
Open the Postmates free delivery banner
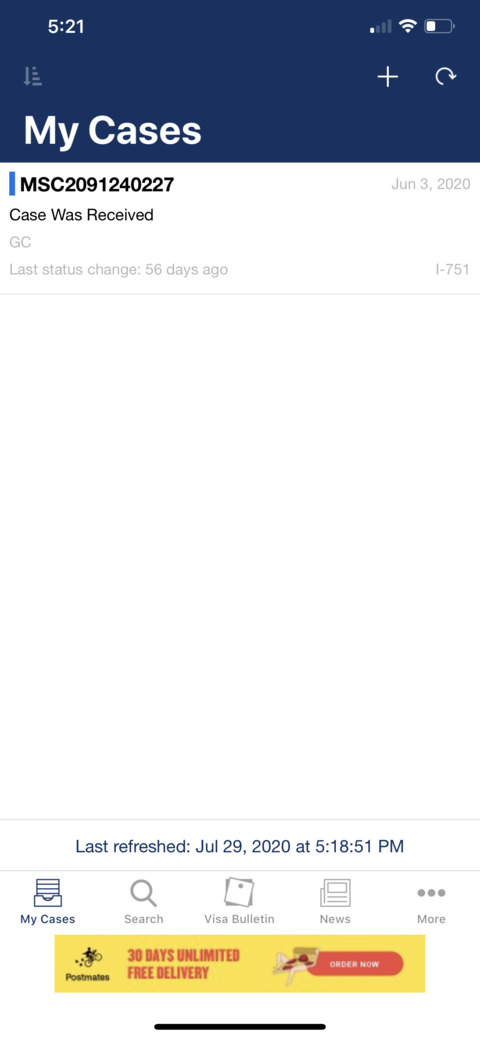point(240,963)
